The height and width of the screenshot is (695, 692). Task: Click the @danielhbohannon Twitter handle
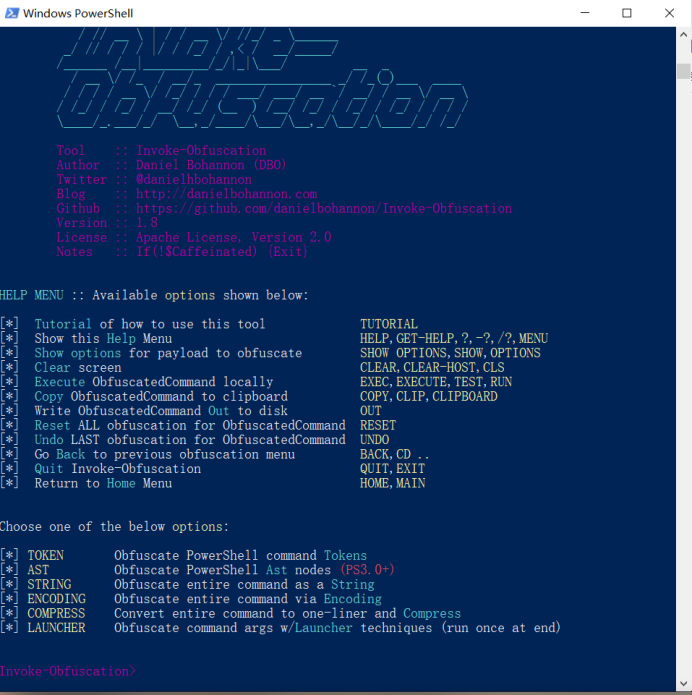coord(194,180)
